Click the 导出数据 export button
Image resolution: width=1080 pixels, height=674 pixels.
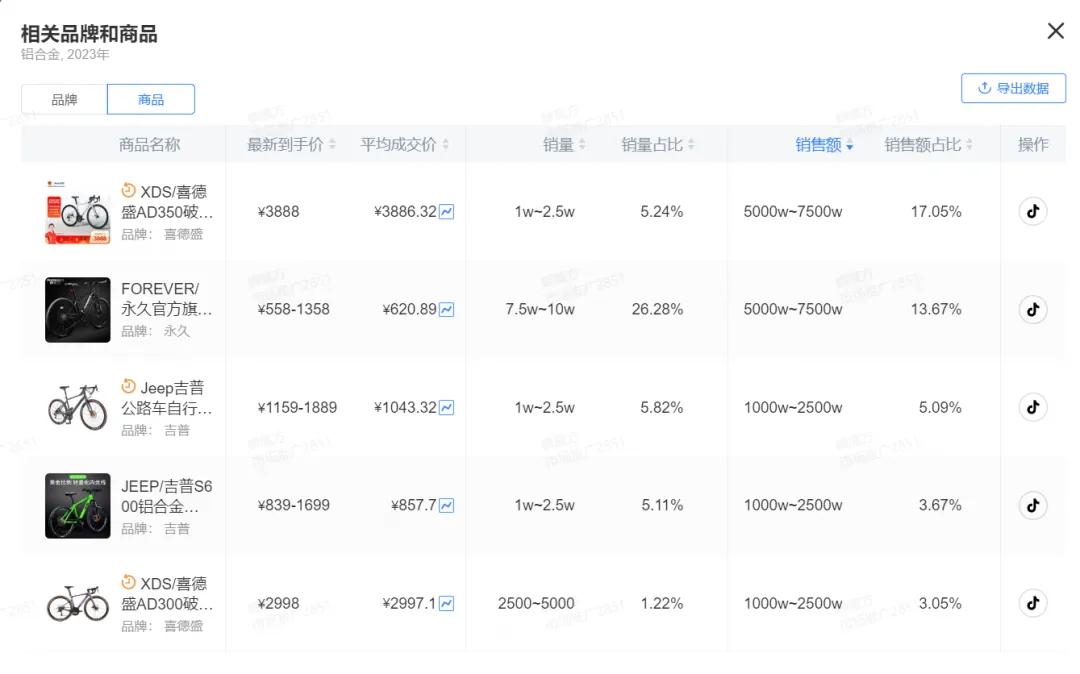pos(1013,88)
